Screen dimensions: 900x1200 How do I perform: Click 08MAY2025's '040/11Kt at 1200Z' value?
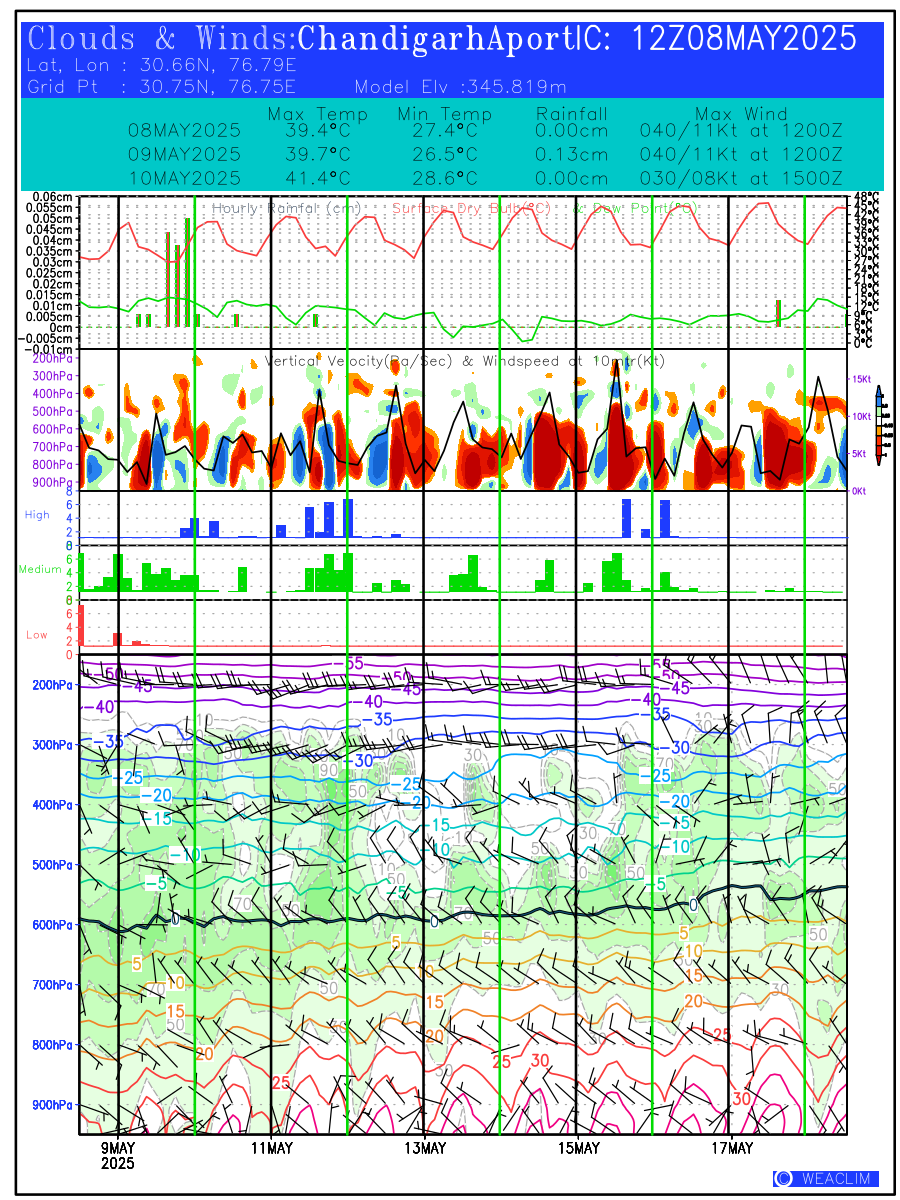741,131
